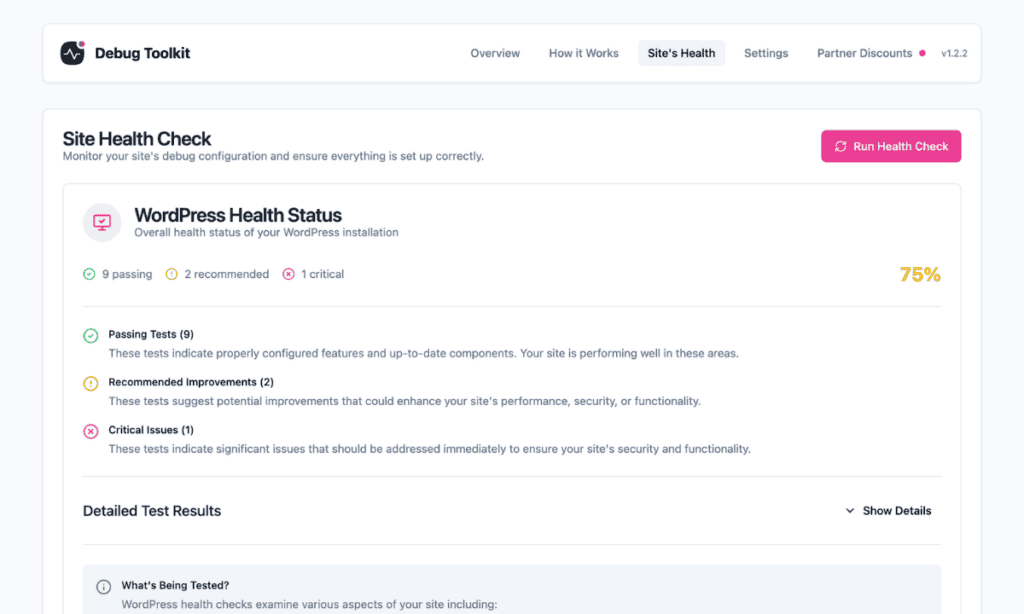Click the WordPress Health Status heading
Viewport: 1024px width, 614px height.
pyautogui.click(x=238, y=215)
